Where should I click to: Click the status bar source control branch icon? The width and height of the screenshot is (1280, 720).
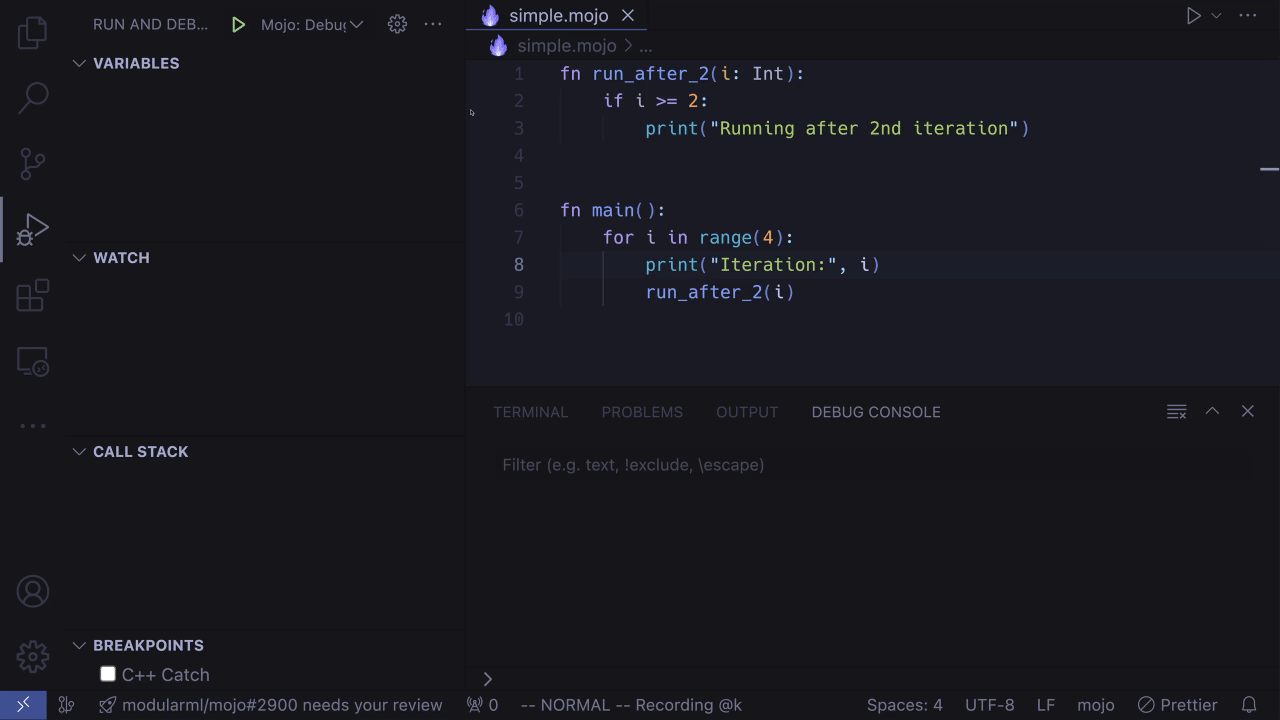66,705
